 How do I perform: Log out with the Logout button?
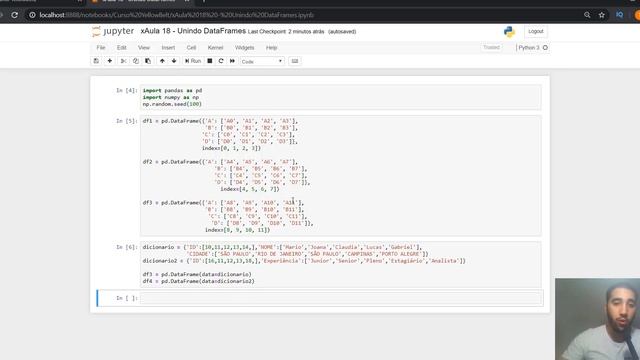(536, 31)
